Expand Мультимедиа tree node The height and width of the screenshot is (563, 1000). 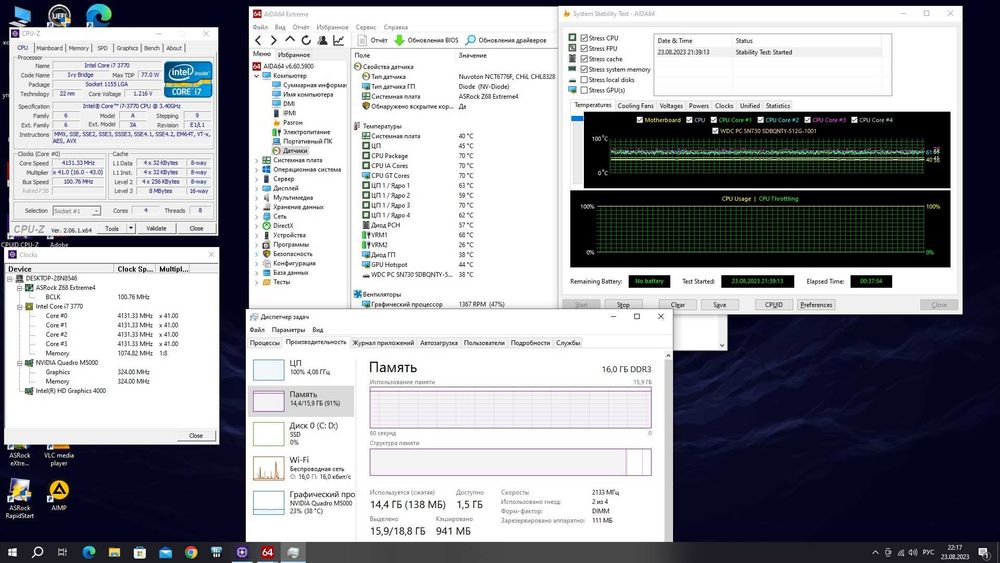256,198
